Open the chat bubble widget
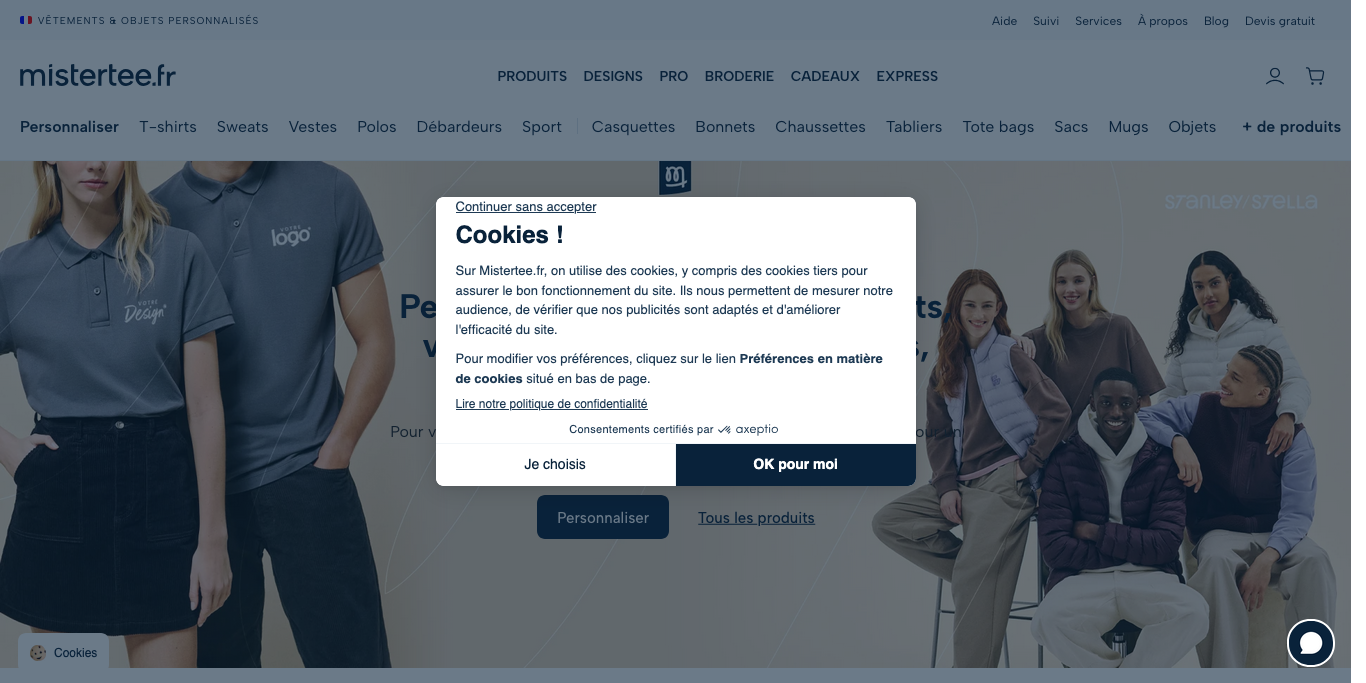 (x=1310, y=643)
